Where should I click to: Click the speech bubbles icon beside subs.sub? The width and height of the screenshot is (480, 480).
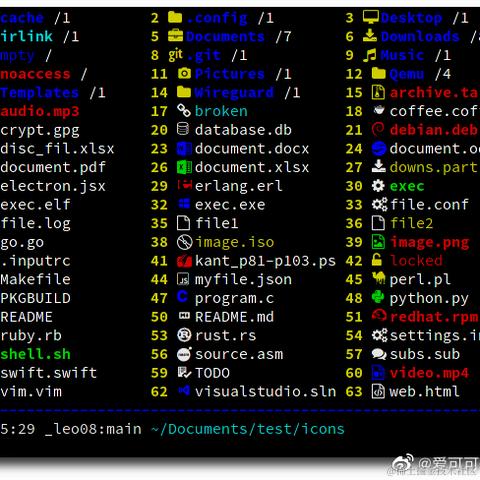(379, 354)
